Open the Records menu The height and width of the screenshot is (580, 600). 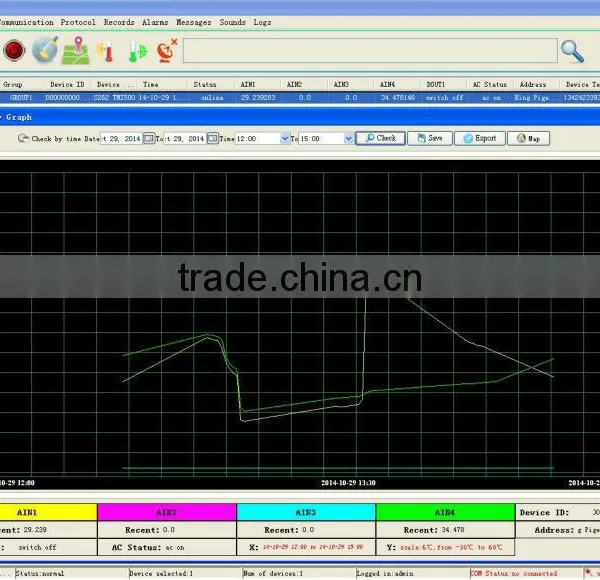(119, 22)
